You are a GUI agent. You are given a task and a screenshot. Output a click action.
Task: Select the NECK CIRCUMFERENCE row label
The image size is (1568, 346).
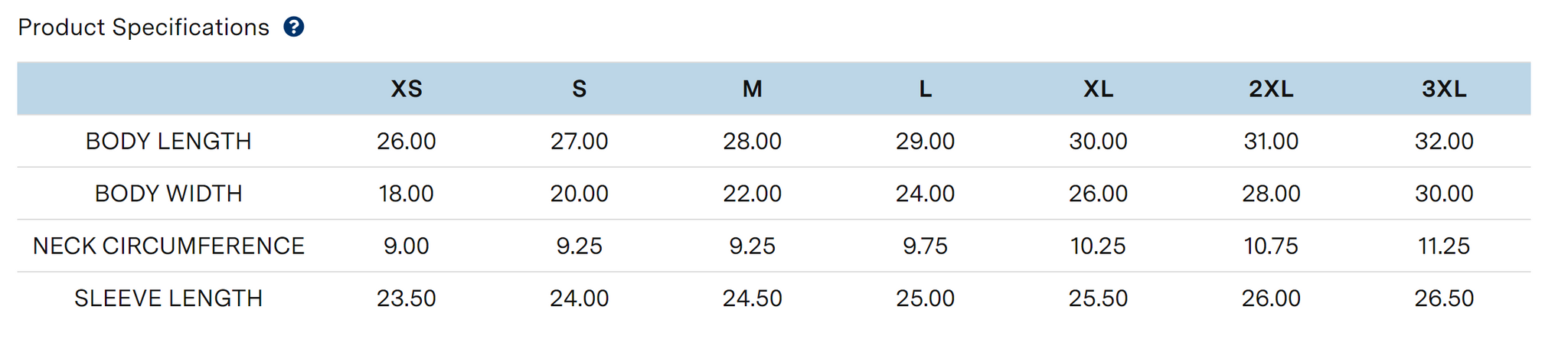point(168,246)
